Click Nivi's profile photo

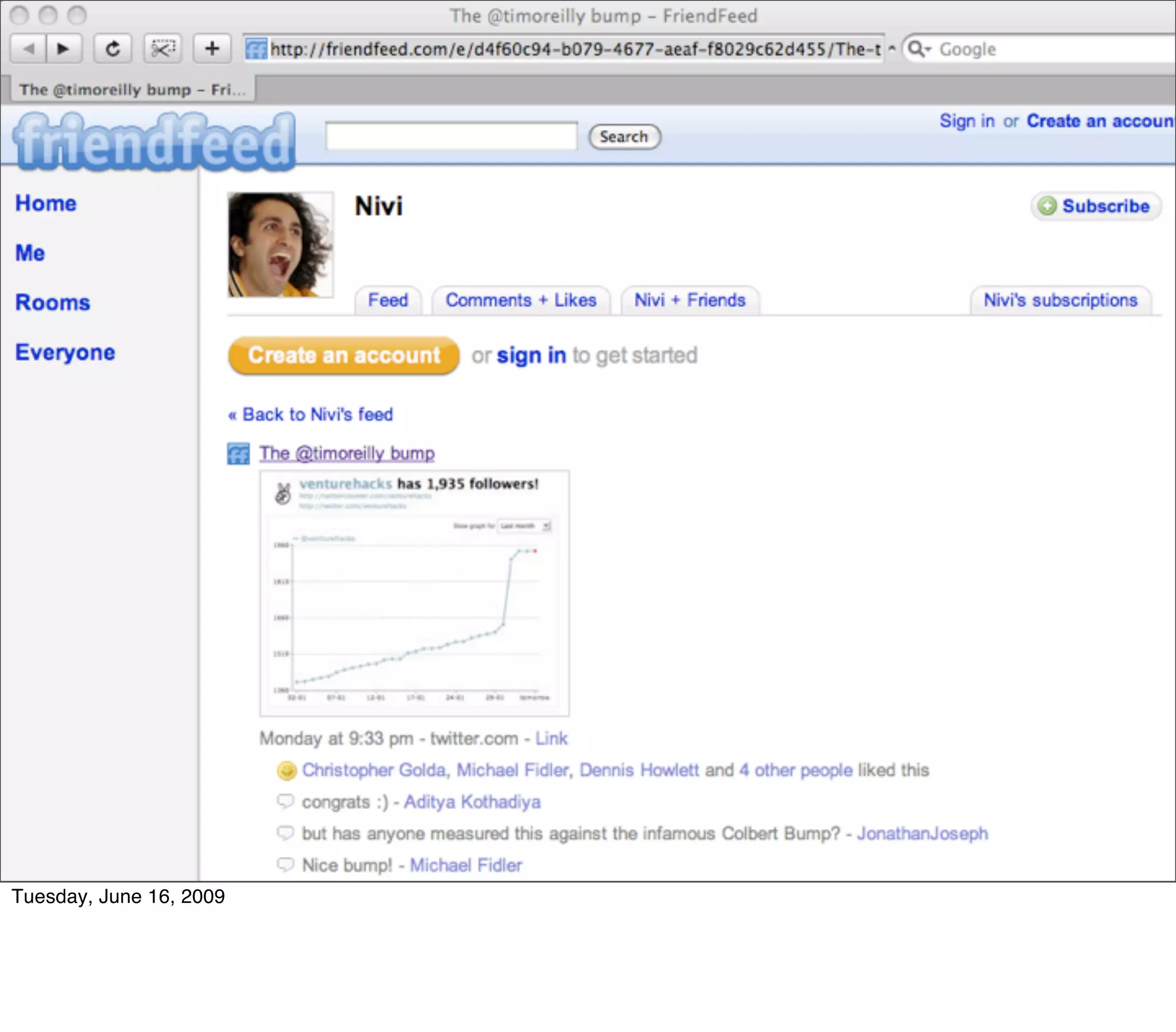(280, 245)
